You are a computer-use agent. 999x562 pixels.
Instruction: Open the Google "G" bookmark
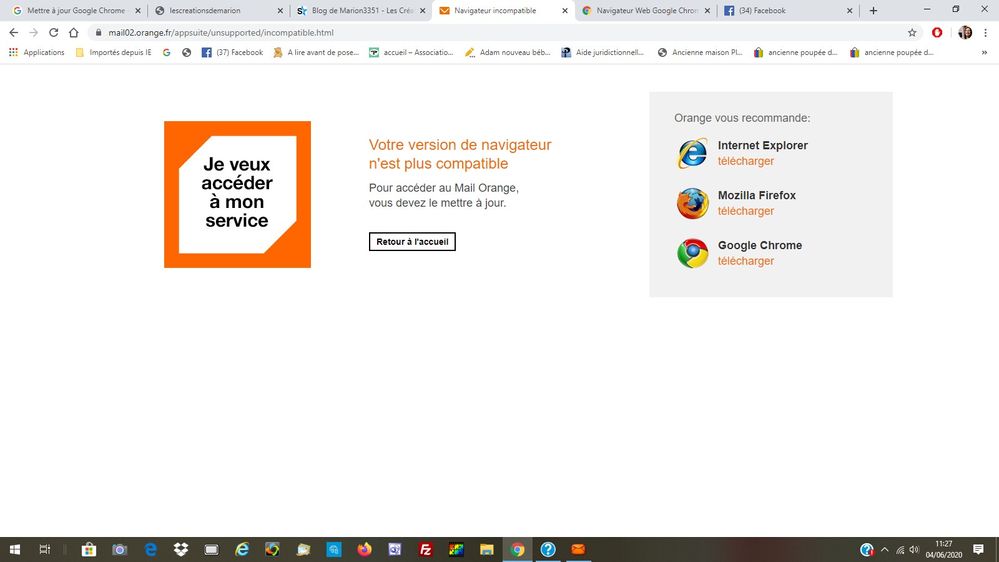coord(166,52)
